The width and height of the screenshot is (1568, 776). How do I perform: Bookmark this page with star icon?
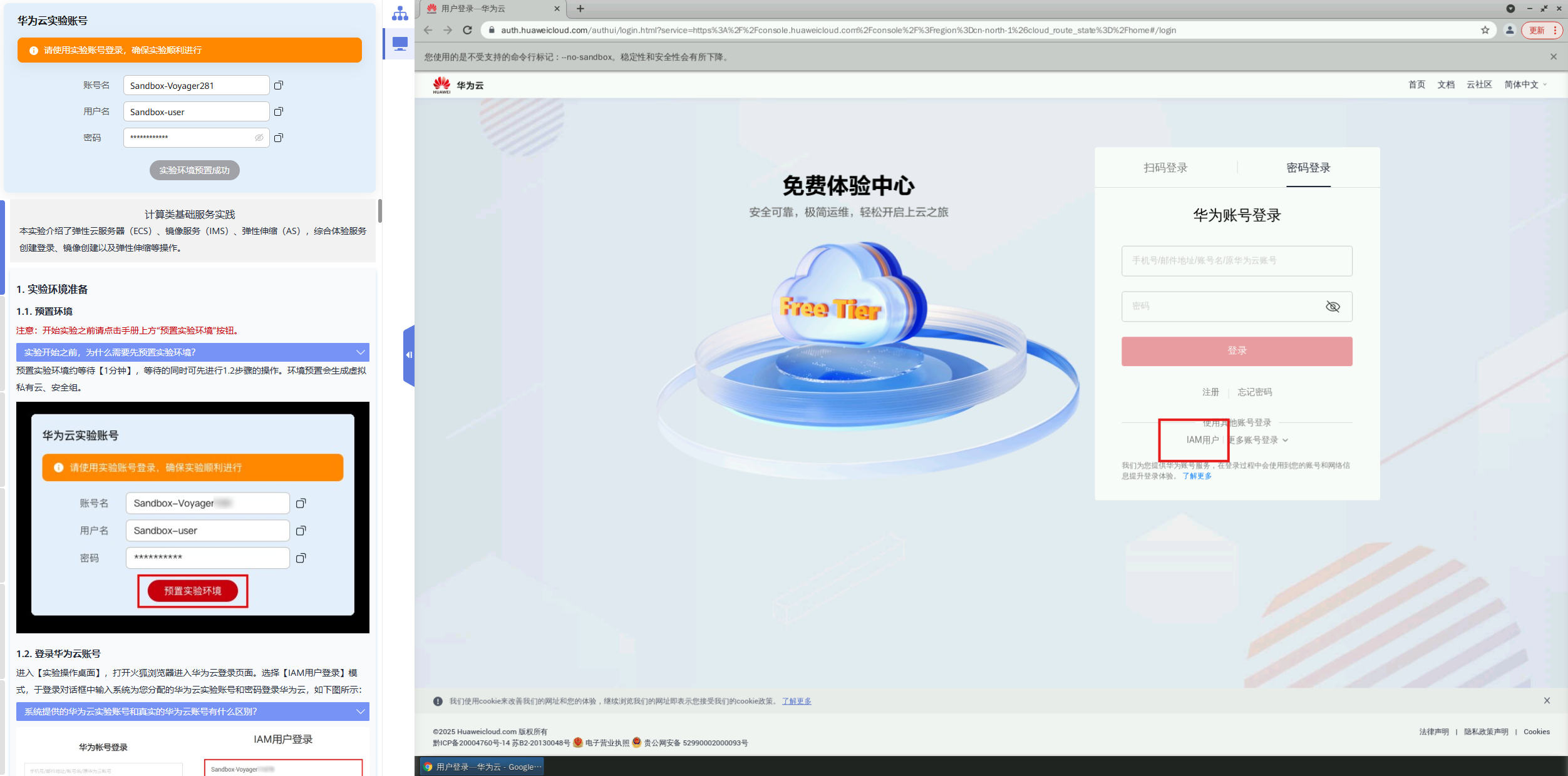1485,30
